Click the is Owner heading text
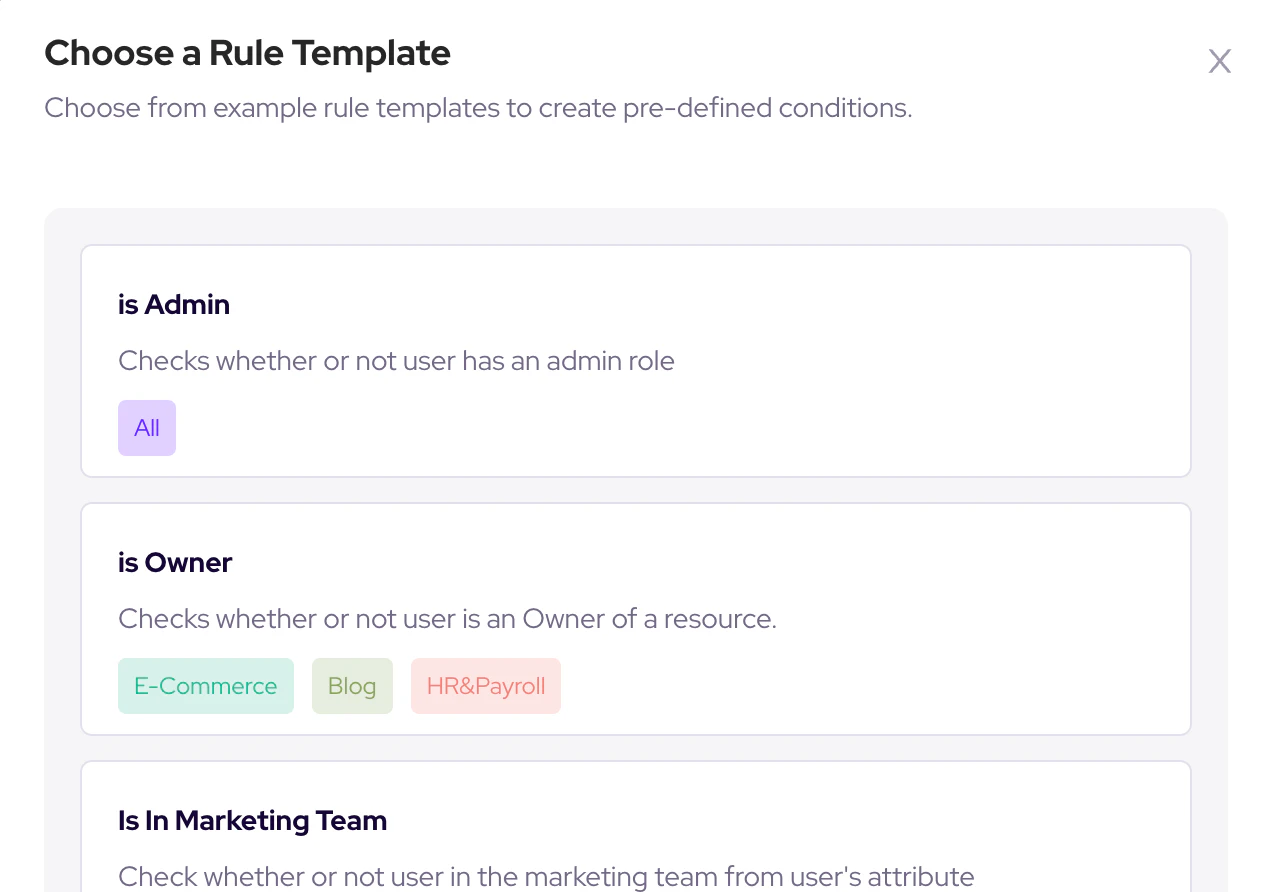1266x892 pixels. click(x=174, y=562)
